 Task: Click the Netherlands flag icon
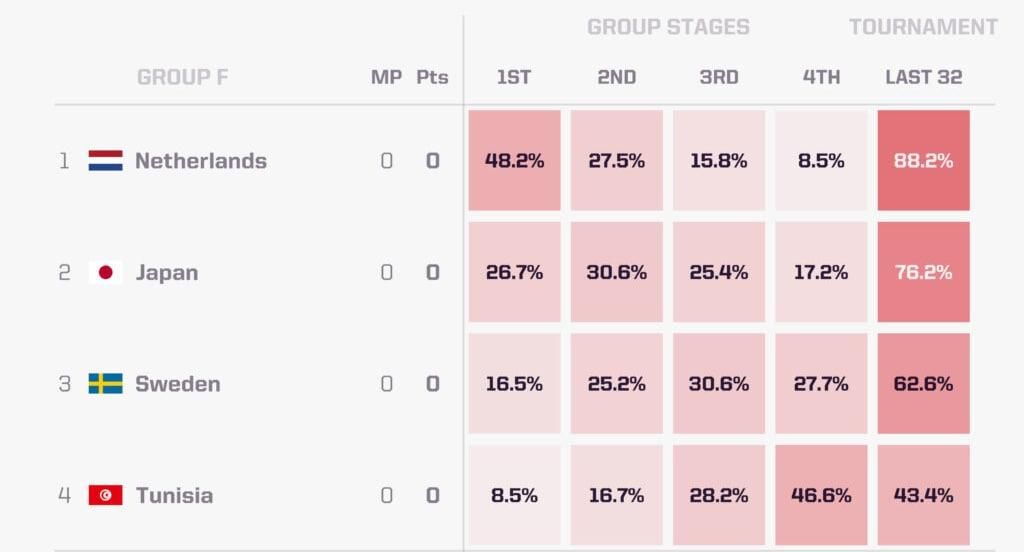click(x=105, y=161)
